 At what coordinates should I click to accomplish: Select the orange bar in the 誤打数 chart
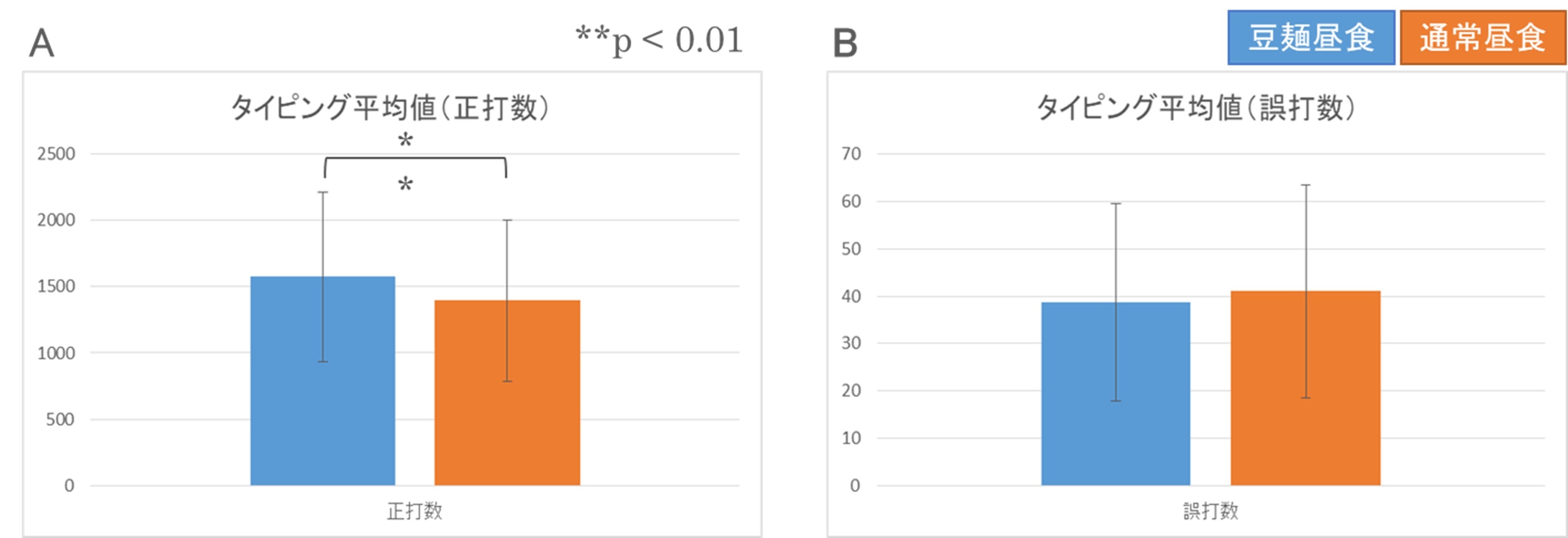coord(1305,438)
